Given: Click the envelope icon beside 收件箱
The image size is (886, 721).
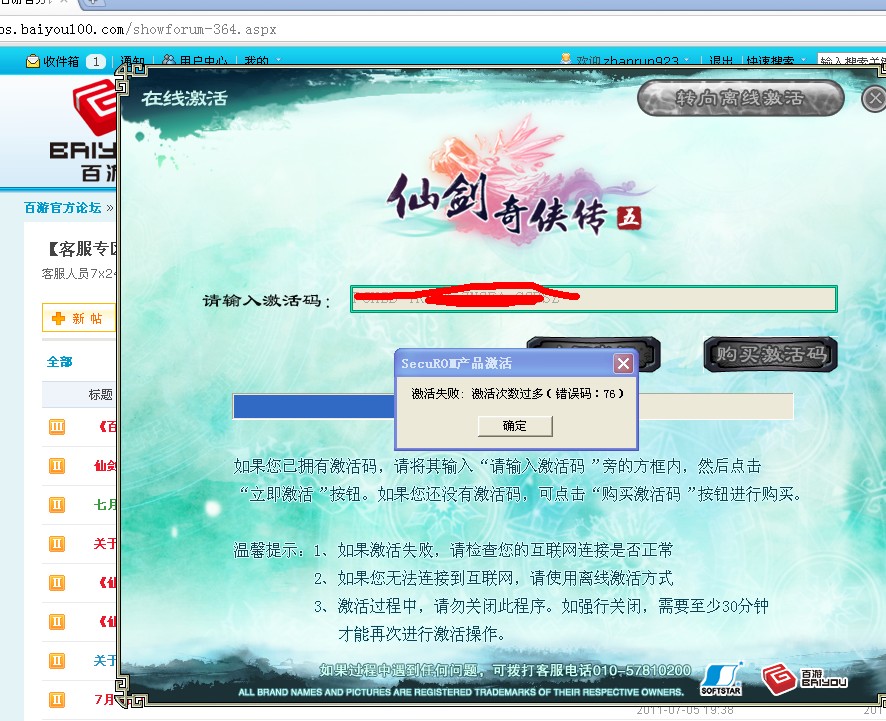Looking at the screenshot, I should (32, 62).
